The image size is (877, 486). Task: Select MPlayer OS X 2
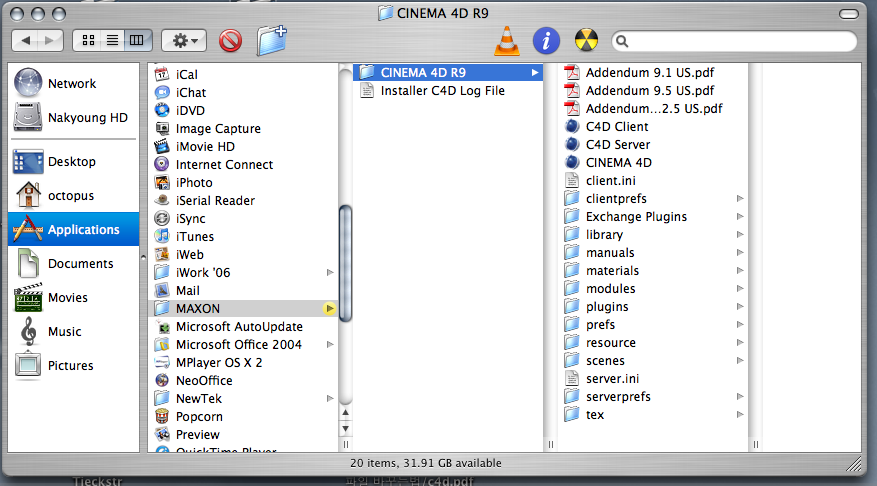[x=243, y=362]
